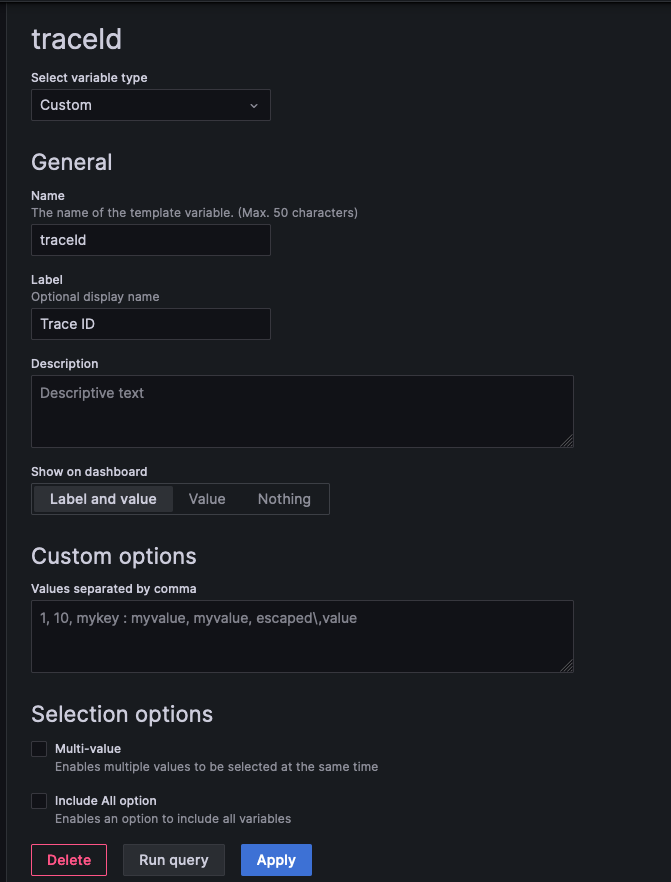
Task: Select the General section heading
Action: point(71,162)
